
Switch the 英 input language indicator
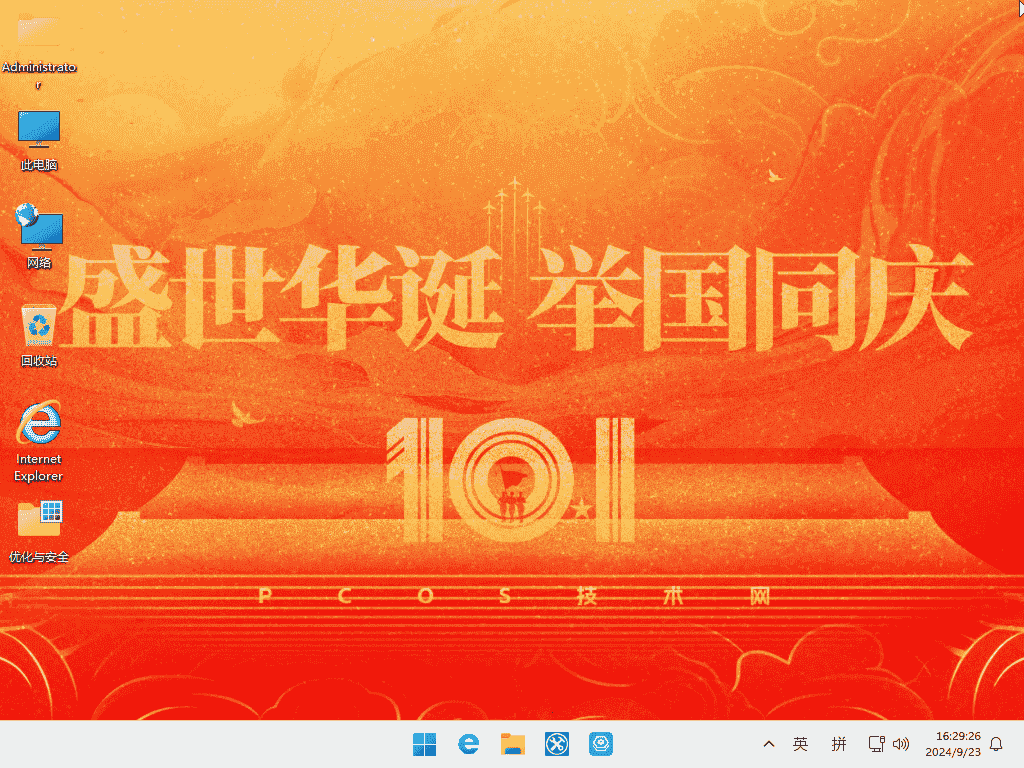click(x=800, y=744)
